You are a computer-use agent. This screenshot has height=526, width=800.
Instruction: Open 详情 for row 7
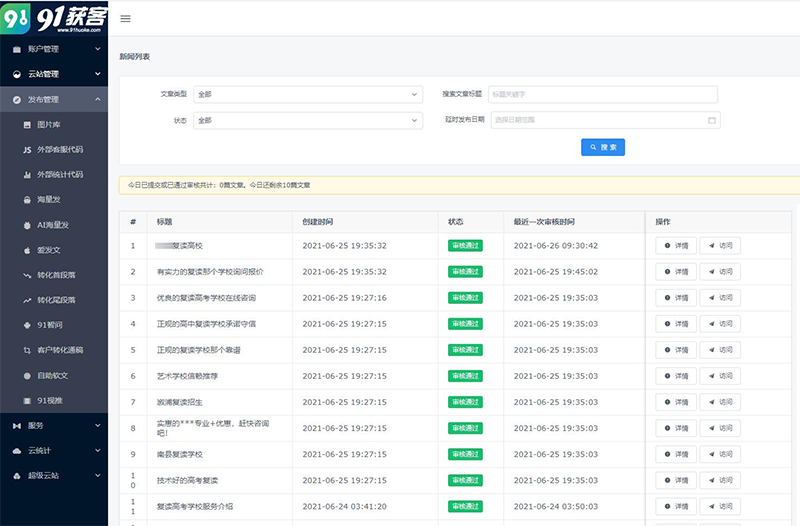(676, 402)
